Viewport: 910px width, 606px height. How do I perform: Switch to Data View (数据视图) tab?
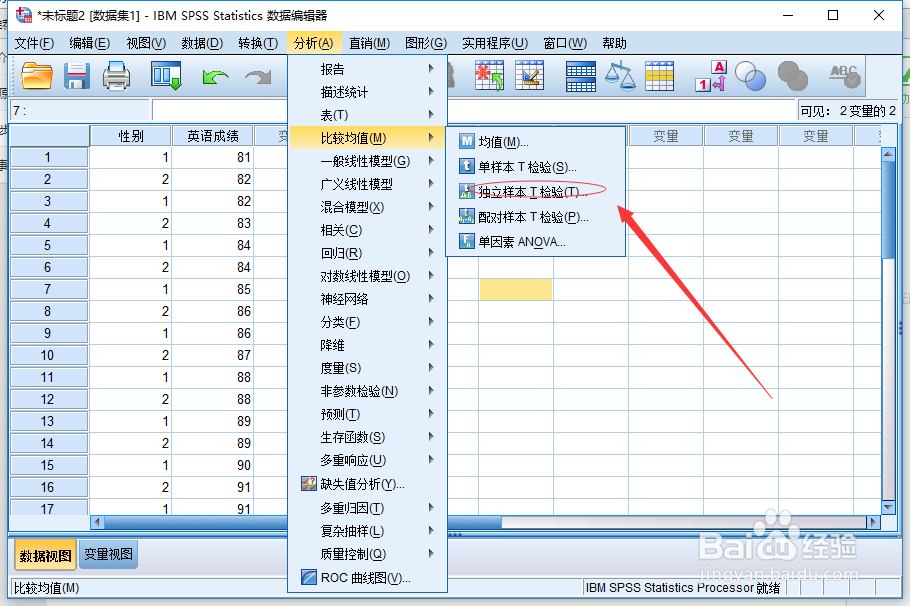[45, 556]
